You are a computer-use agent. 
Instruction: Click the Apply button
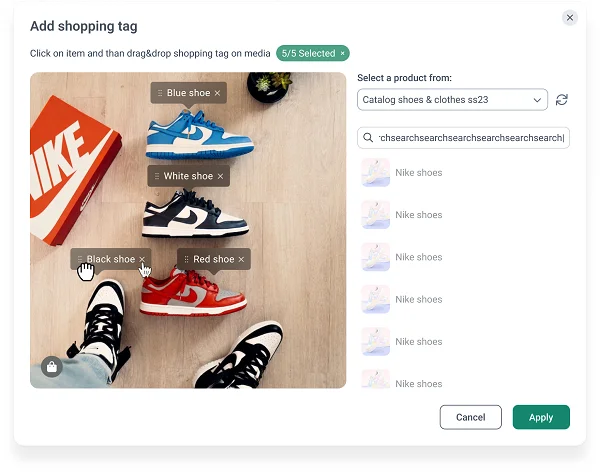(x=541, y=417)
